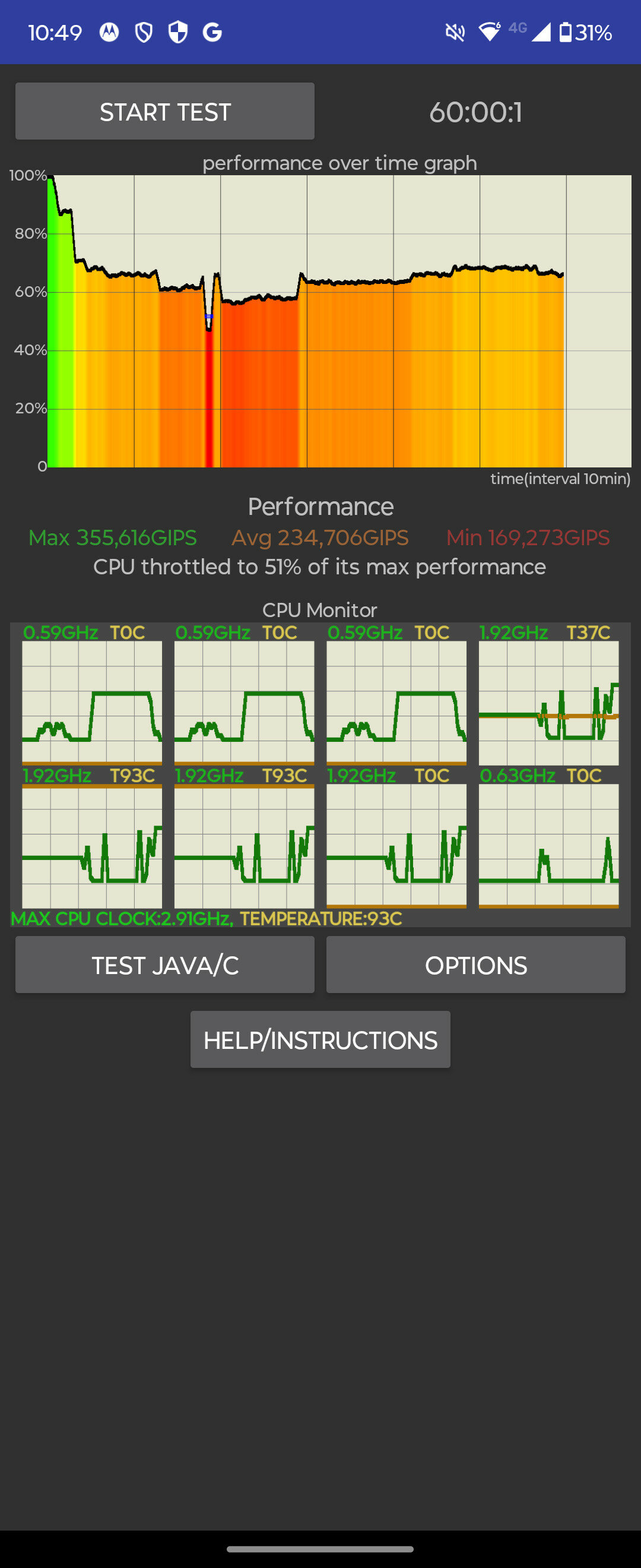This screenshot has height=1568, width=641.
Task: Select the core graph showing T37C
Action: pyautogui.click(x=548, y=702)
